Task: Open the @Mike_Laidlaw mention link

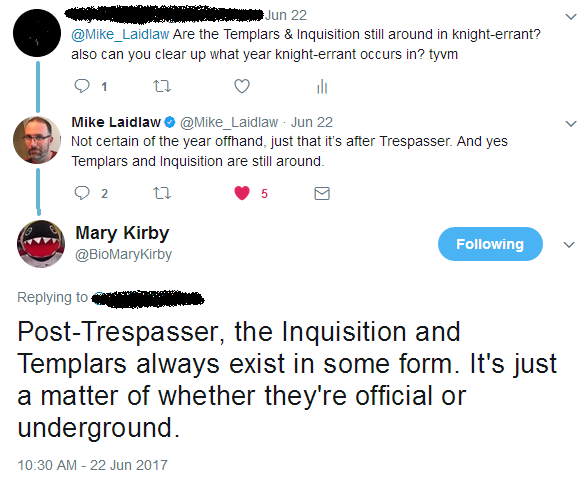Action: point(120,34)
